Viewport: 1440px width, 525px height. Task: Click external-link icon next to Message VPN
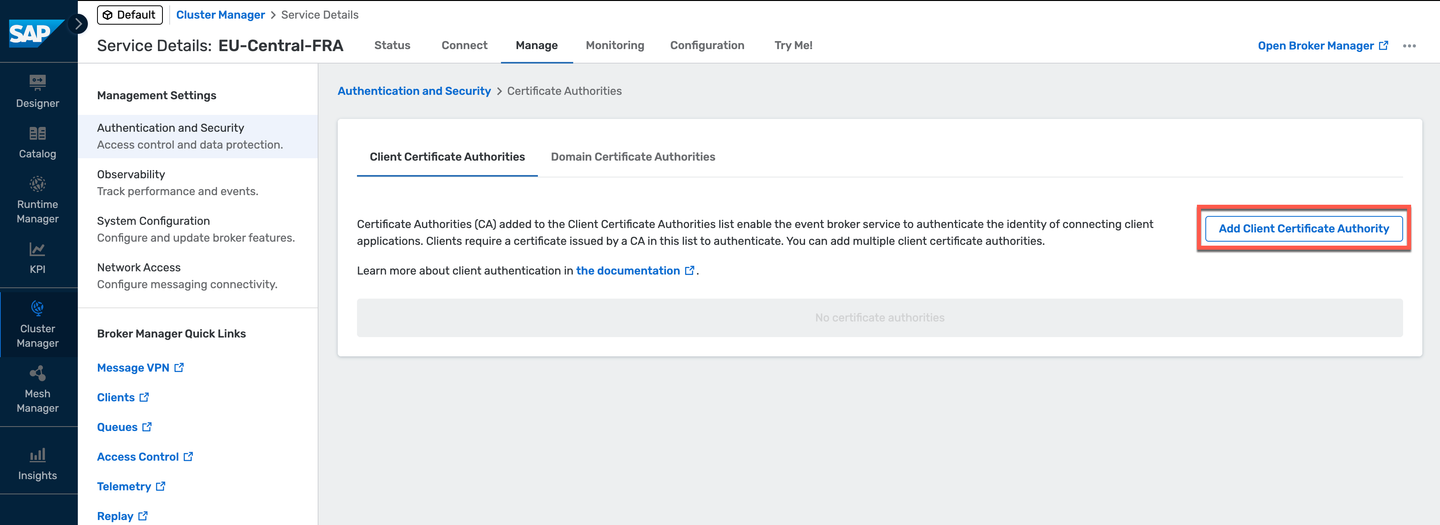(x=179, y=368)
